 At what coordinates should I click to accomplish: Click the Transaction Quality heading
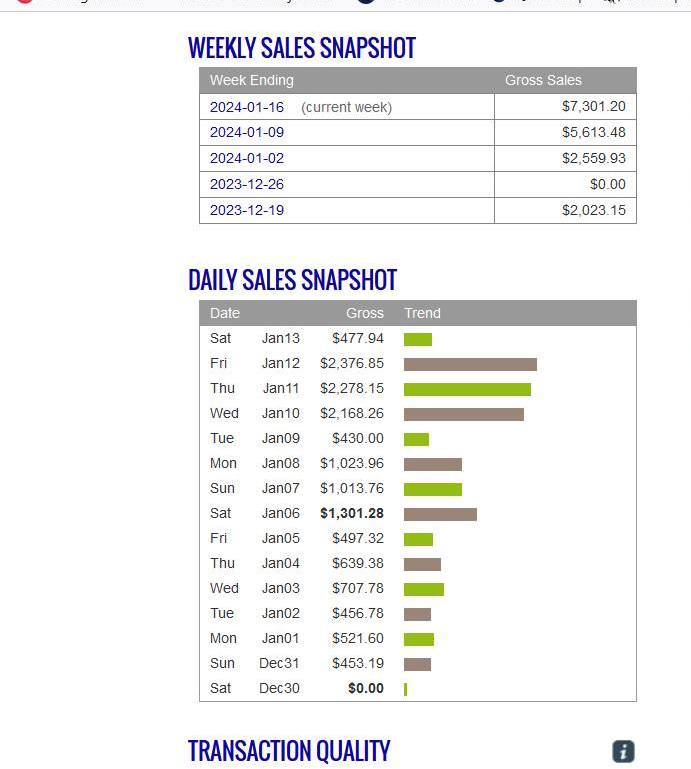point(288,751)
